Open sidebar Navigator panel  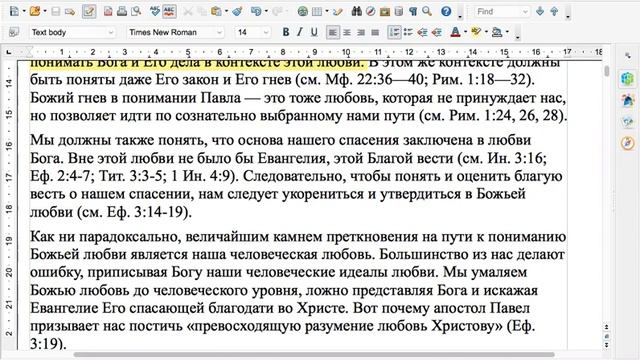point(628,143)
